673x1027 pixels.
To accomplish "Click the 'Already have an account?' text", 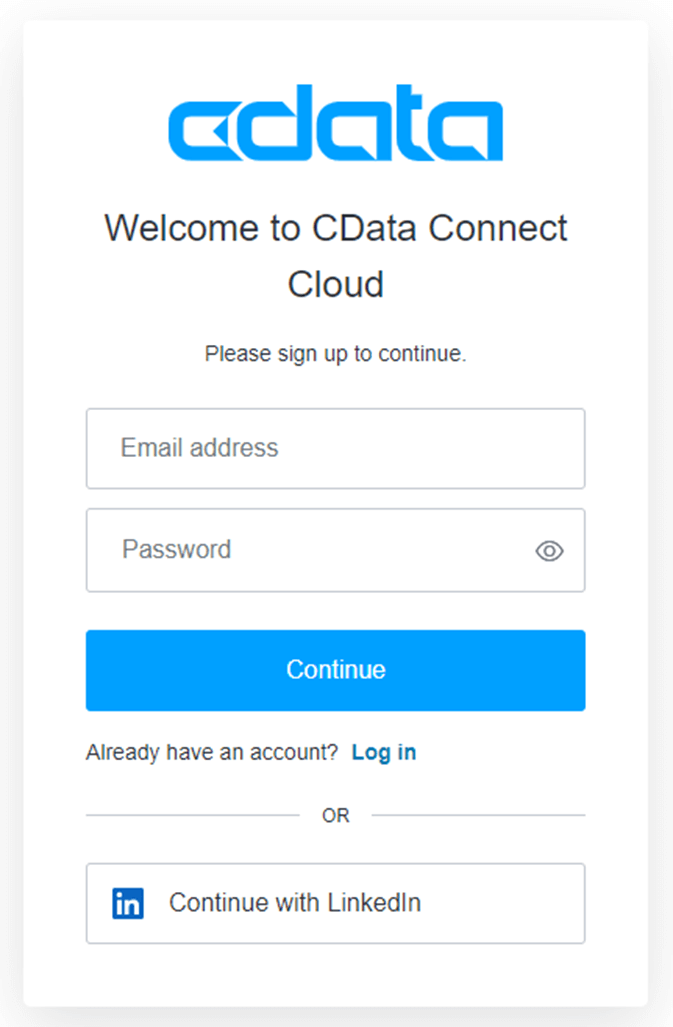I will click(x=212, y=752).
